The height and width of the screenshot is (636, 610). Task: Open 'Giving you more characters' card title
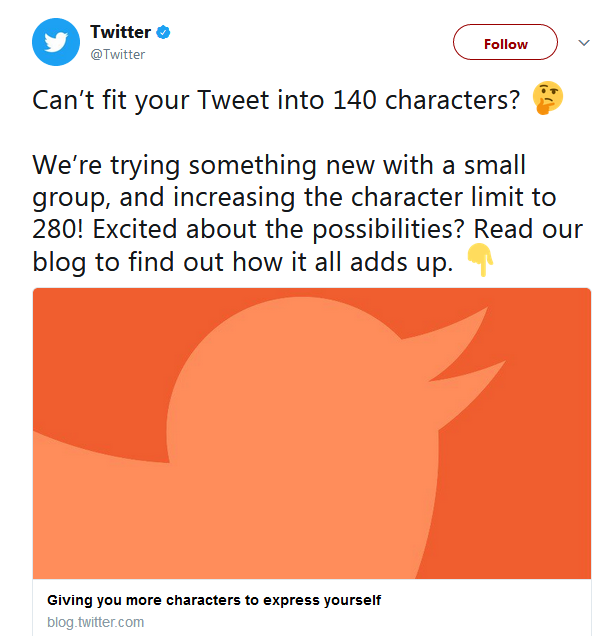coord(214,601)
